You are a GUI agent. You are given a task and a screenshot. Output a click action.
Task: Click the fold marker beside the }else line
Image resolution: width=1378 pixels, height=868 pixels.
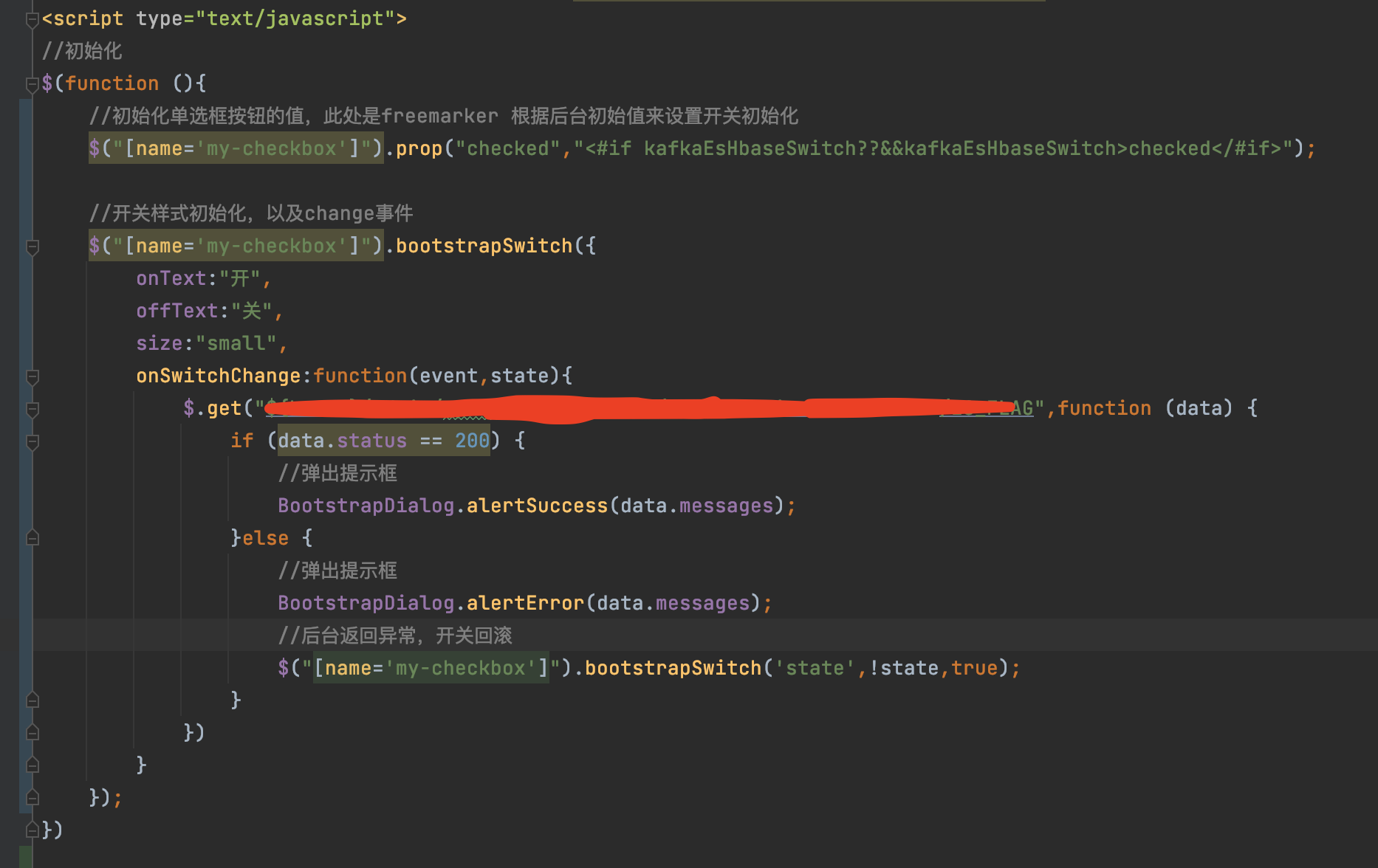click(32, 537)
